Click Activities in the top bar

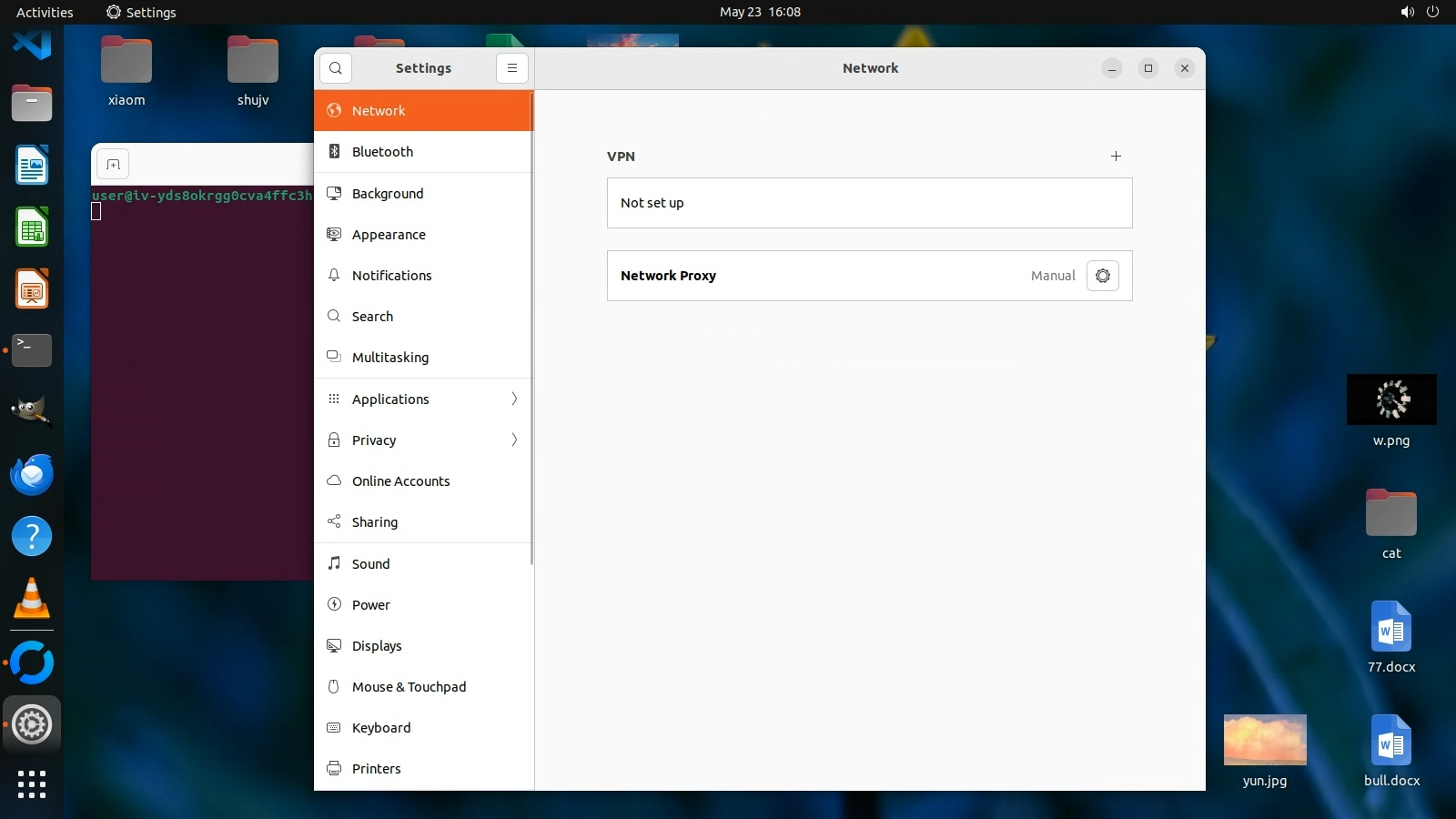[x=45, y=12]
